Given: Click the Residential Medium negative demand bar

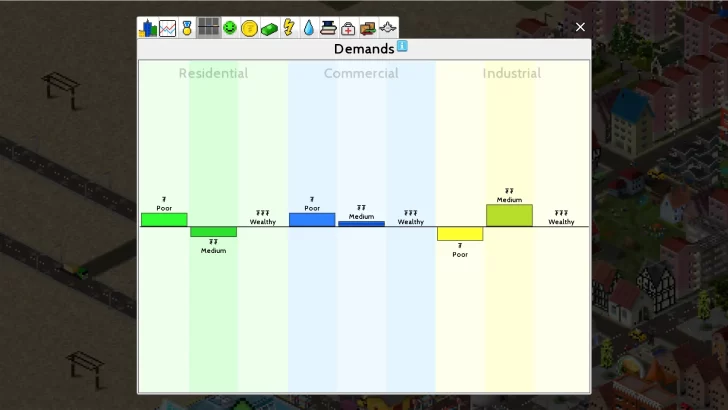Looking at the screenshot, I should point(213,232).
